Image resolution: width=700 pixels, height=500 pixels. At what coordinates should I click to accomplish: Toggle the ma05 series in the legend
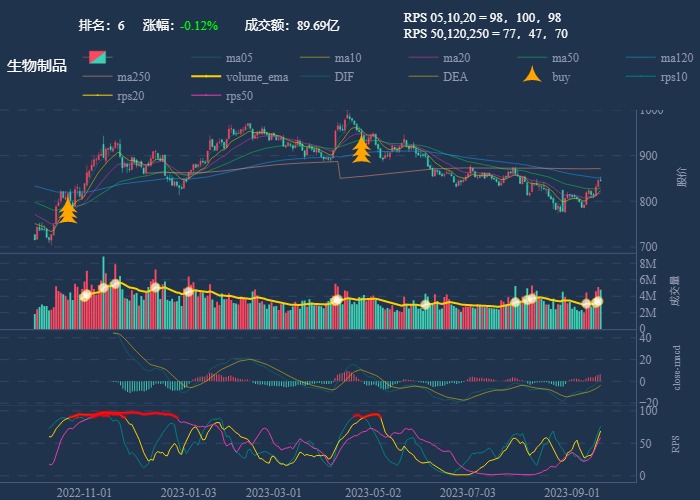[240, 58]
